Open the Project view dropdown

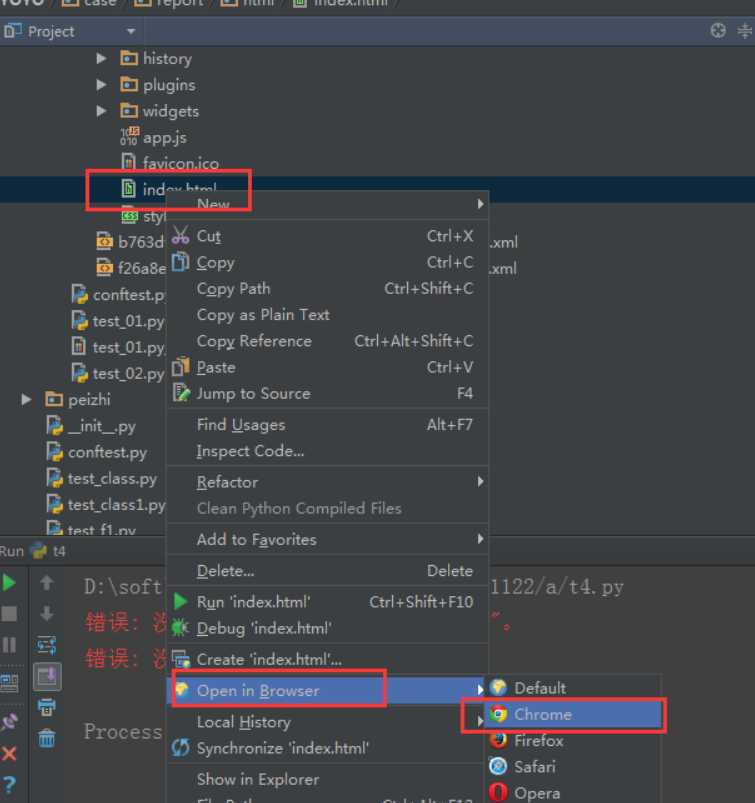[131, 32]
